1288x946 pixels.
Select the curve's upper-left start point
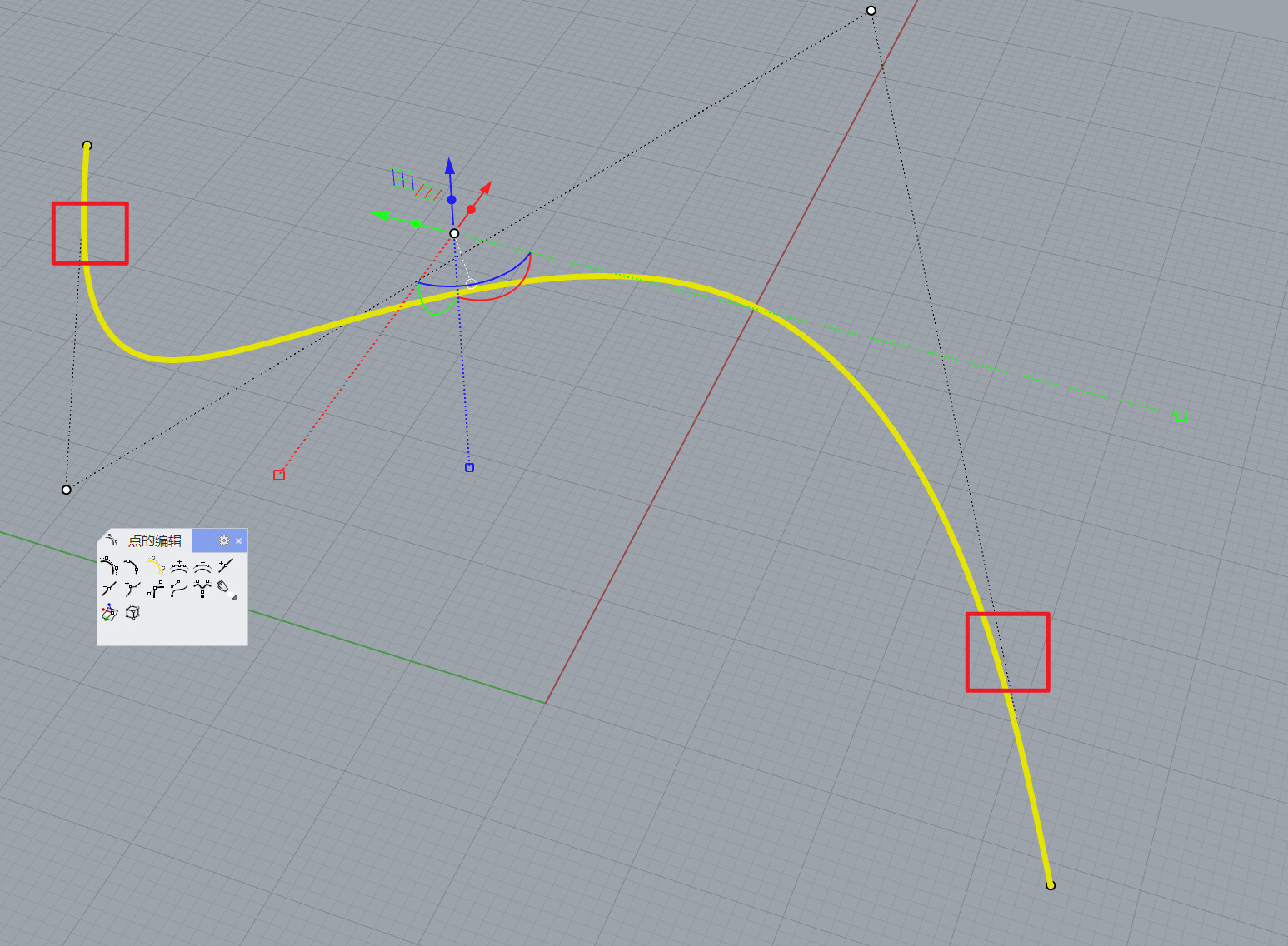coord(87,146)
